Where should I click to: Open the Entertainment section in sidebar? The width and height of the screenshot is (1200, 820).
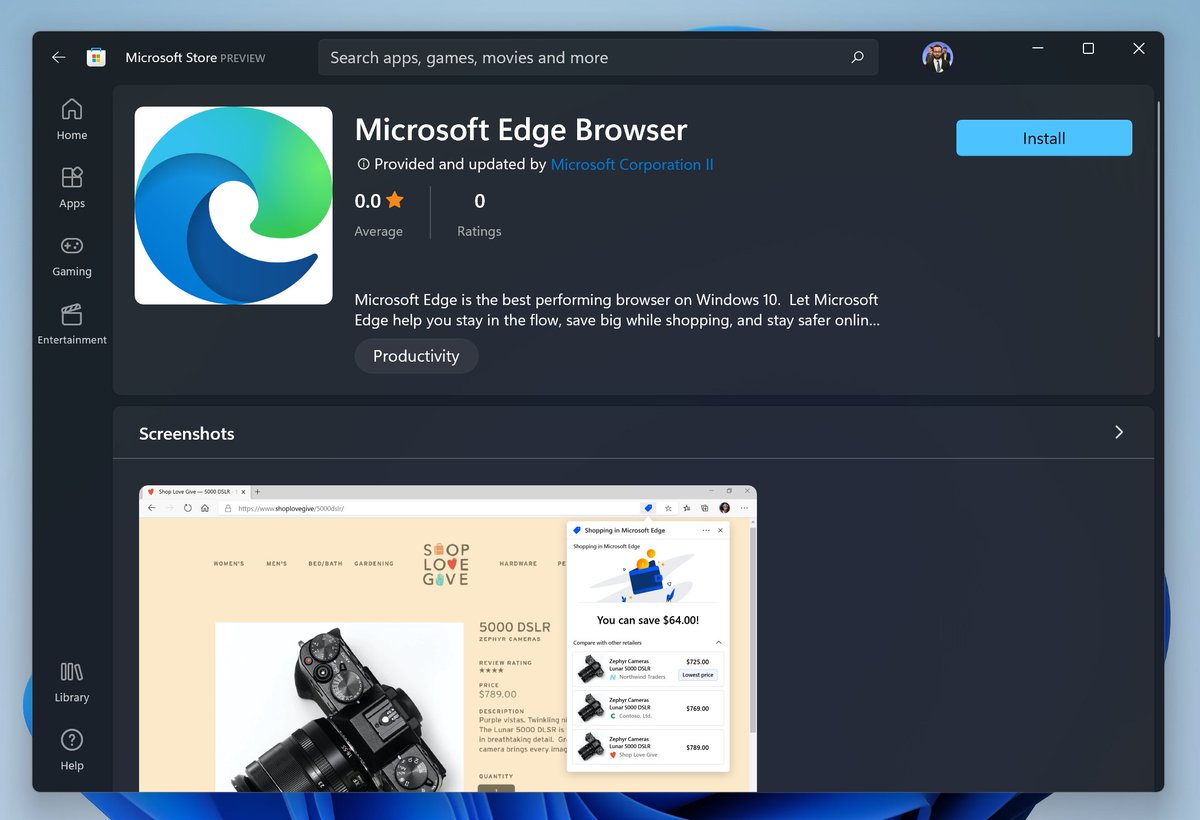[x=72, y=324]
